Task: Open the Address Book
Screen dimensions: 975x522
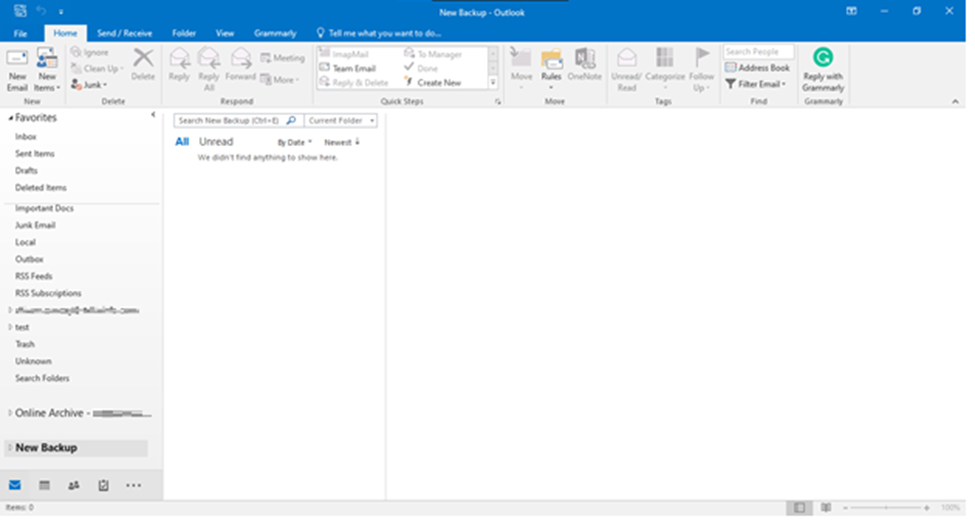Action: [x=757, y=68]
